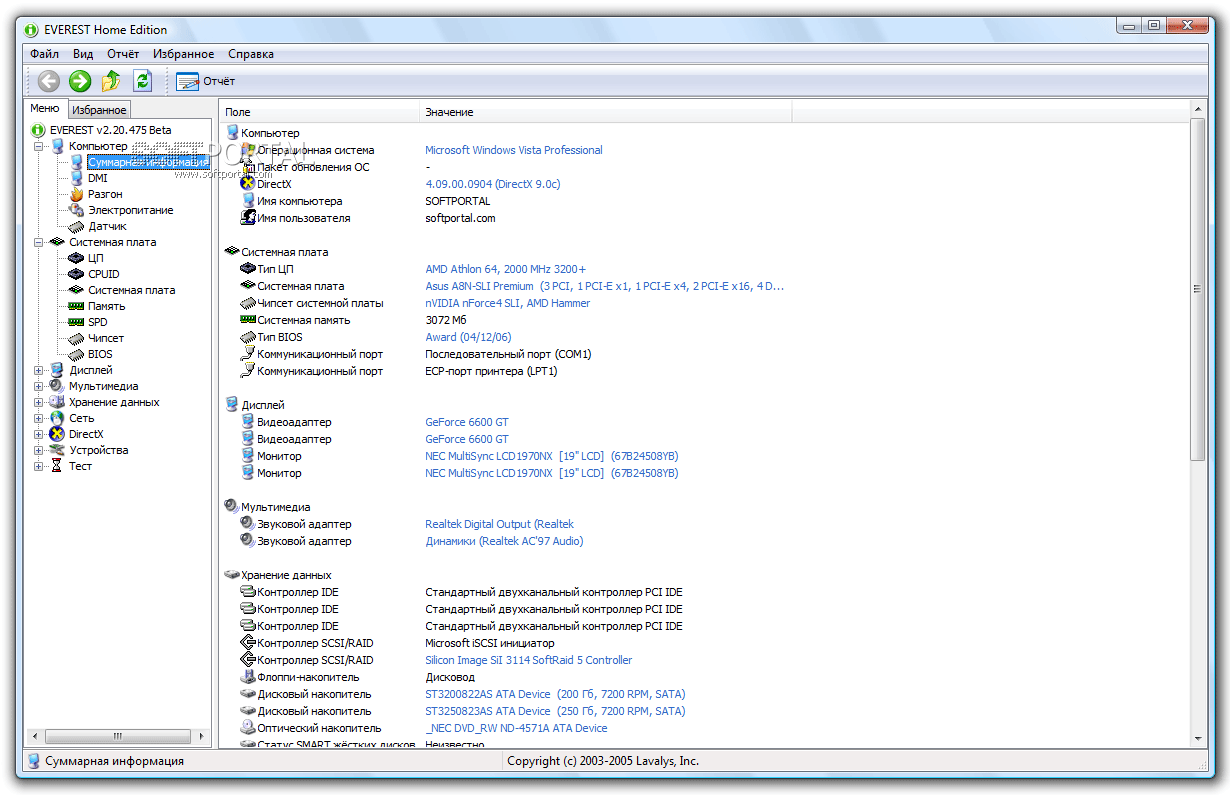1230x795 pixels.
Task: Select EVEREST v2.20.475 Beta root item
Action: pyautogui.click(x=110, y=130)
